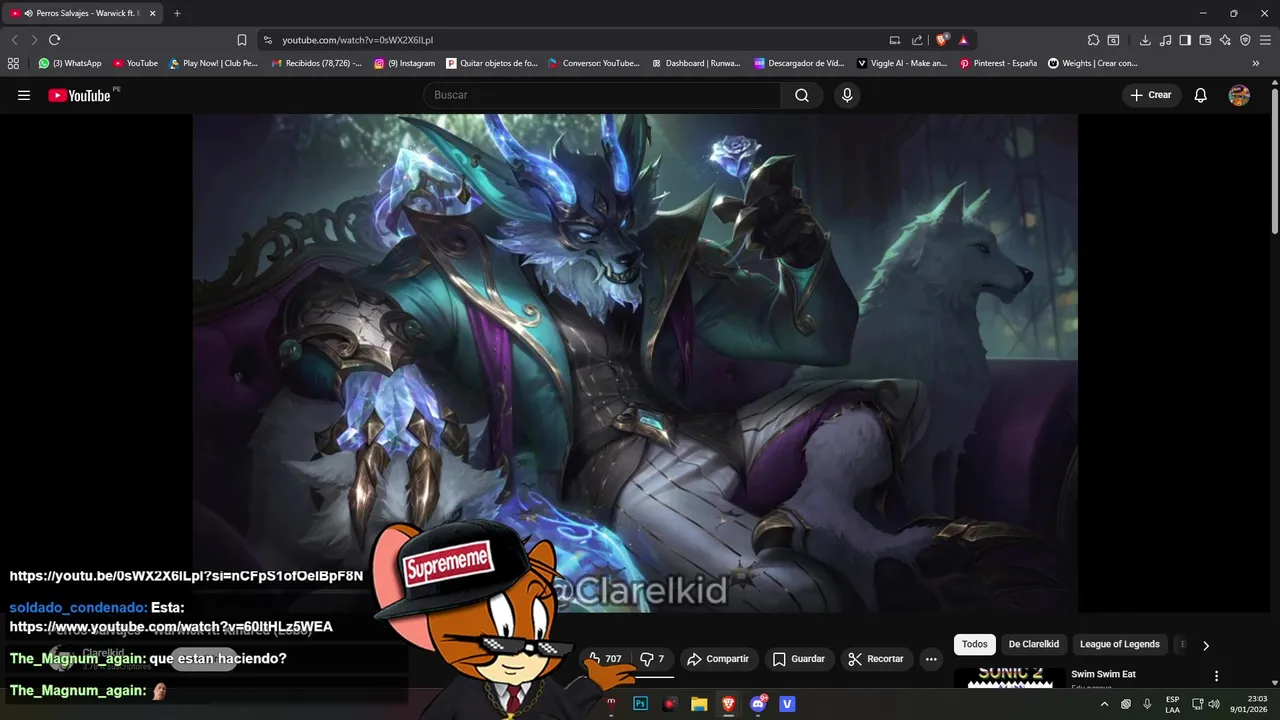
Task: Click the search magnifier button
Action: [802, 95]
